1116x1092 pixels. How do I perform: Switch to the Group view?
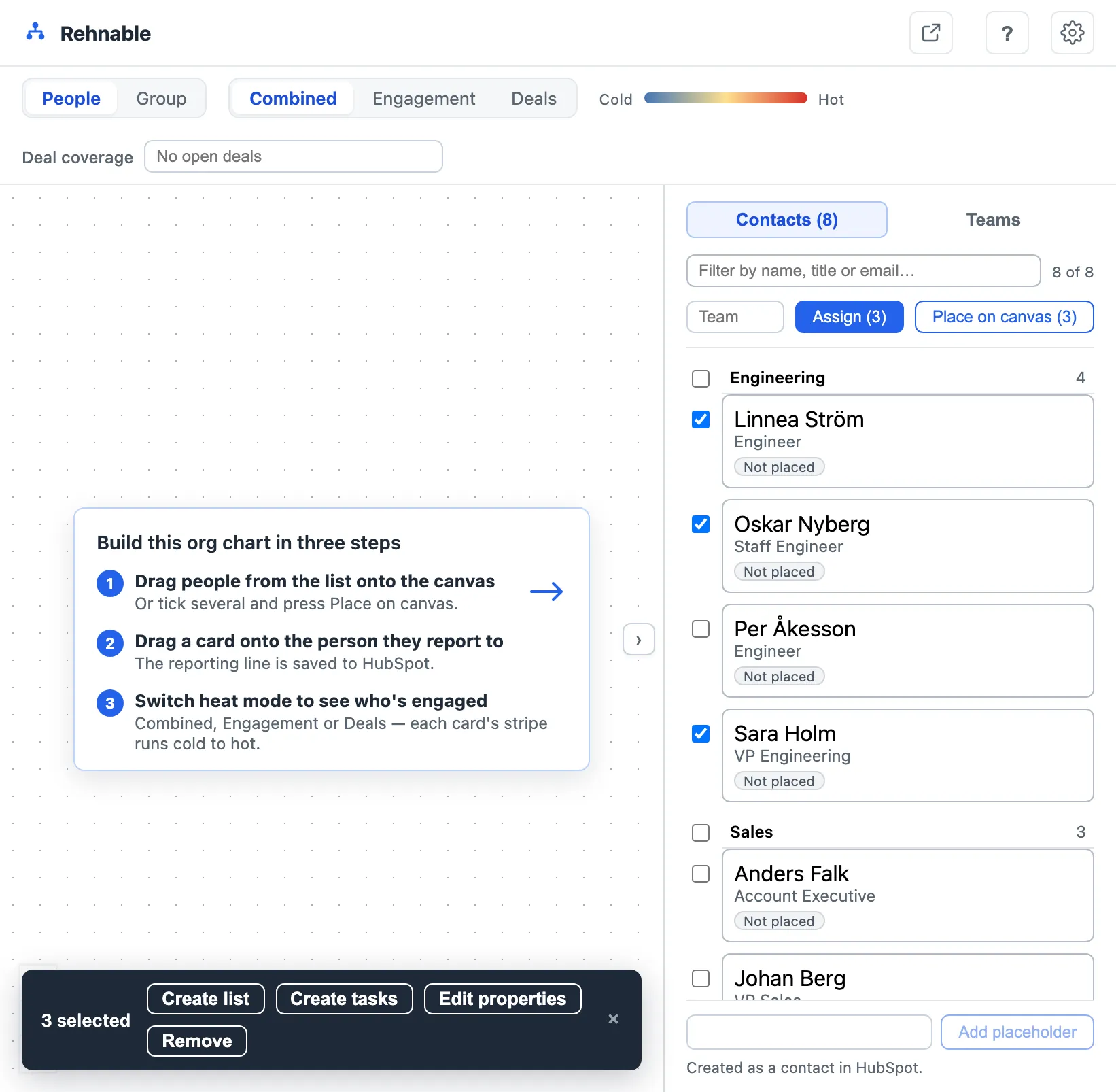tap(161, 99)
